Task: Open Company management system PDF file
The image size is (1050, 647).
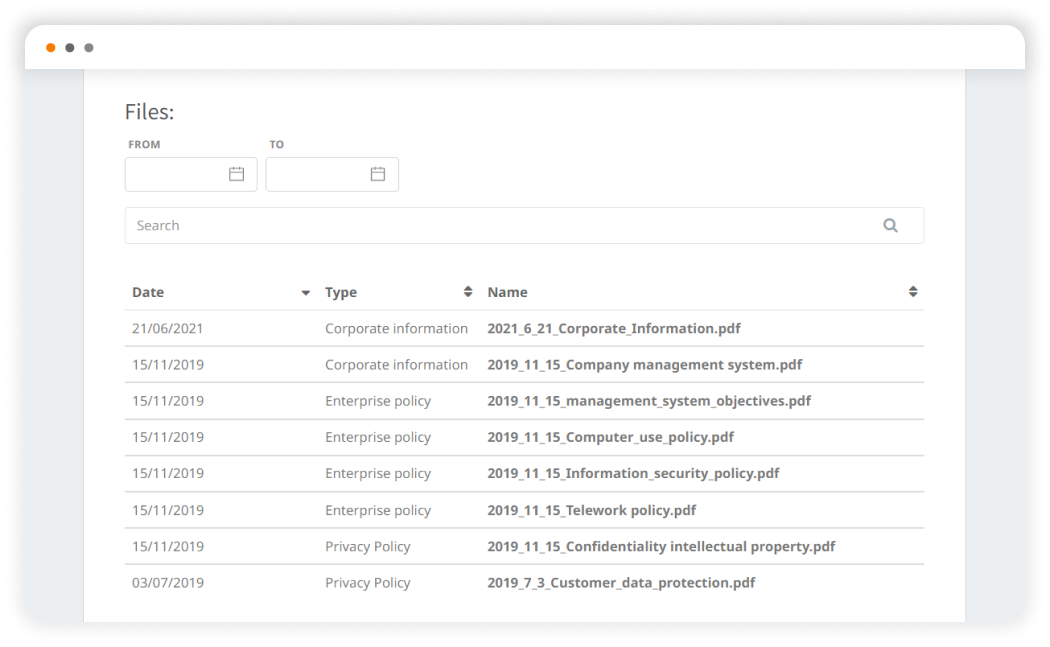Action: point(644,365)
